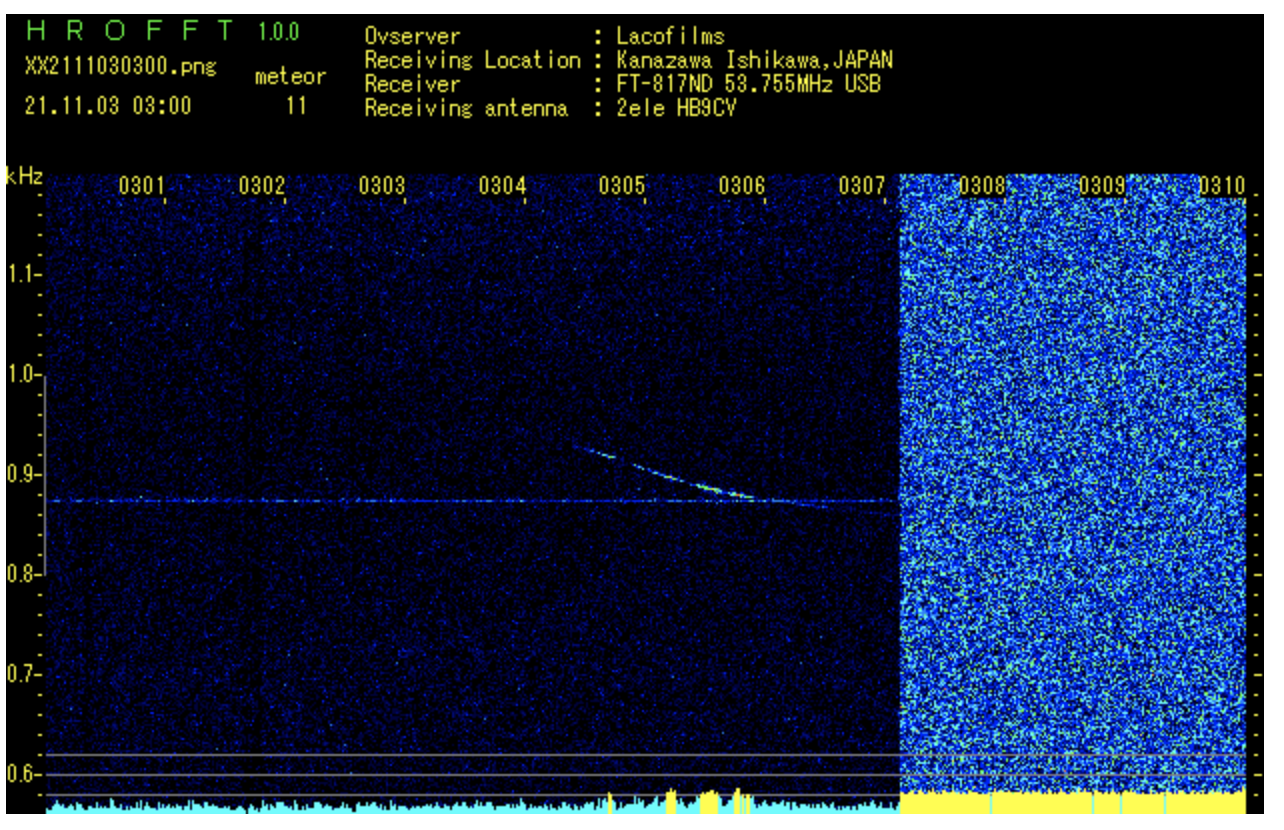Click the Kanazawa Ishikawa,JAPAN location text
This screenshot has height=830, width=1284.
point(755,61)
